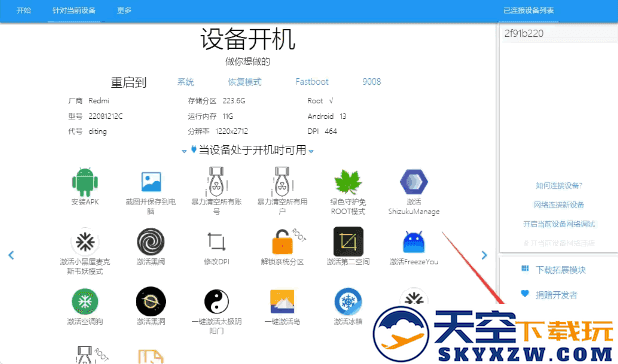618x364 pixels.
Task: Click the 激活第二空间 black square icon
Action: tap(348, 241)
